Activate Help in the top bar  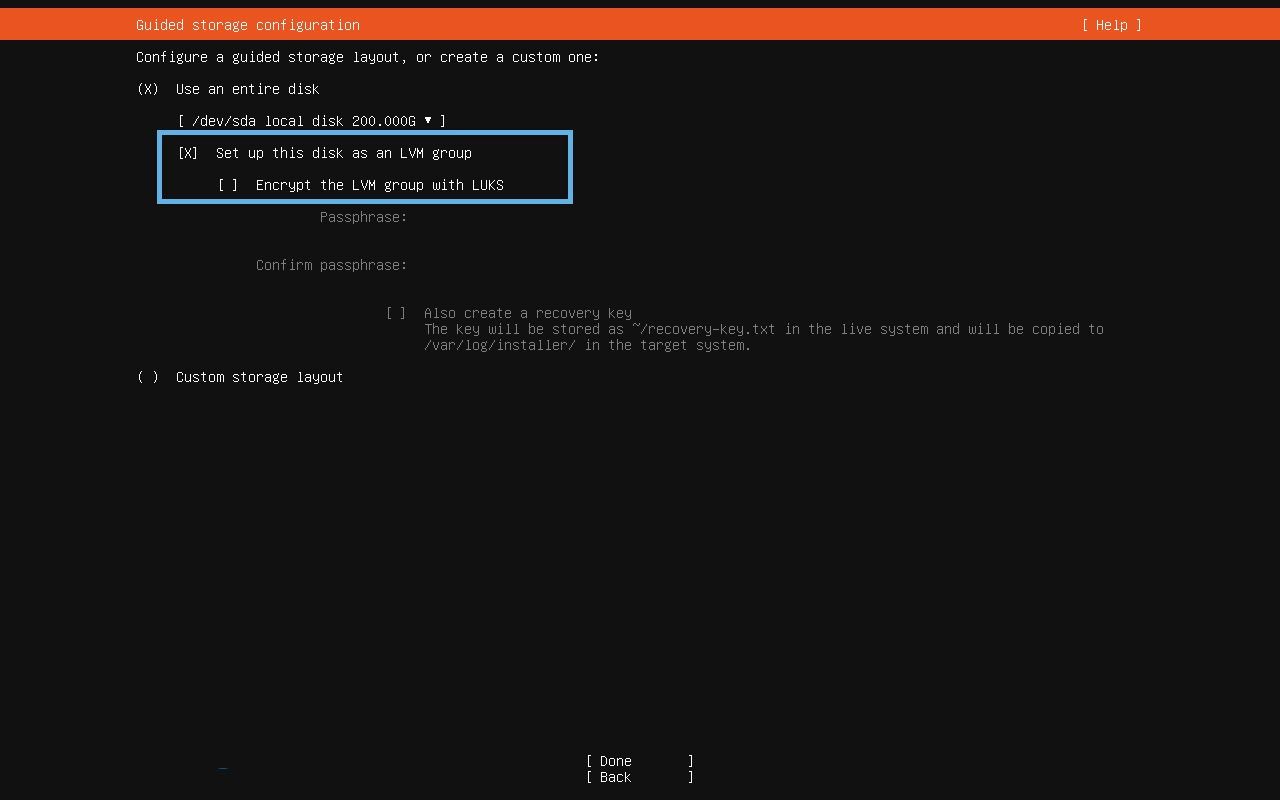point(1111,24)
